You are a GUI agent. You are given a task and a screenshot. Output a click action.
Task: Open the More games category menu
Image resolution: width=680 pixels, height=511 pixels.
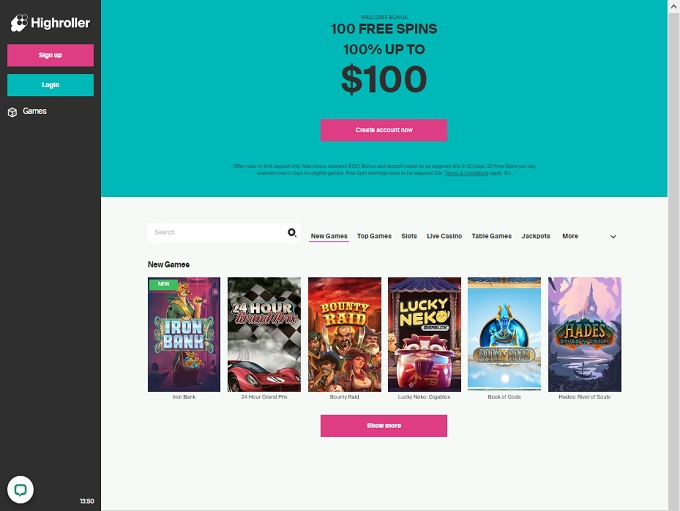[570, 236]
